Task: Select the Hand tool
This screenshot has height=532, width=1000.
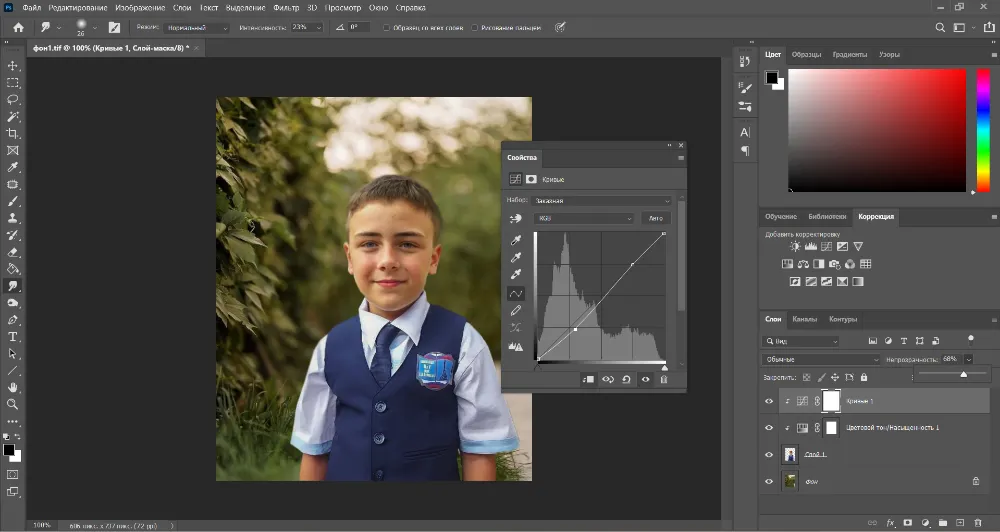Action: click(13, 387)
